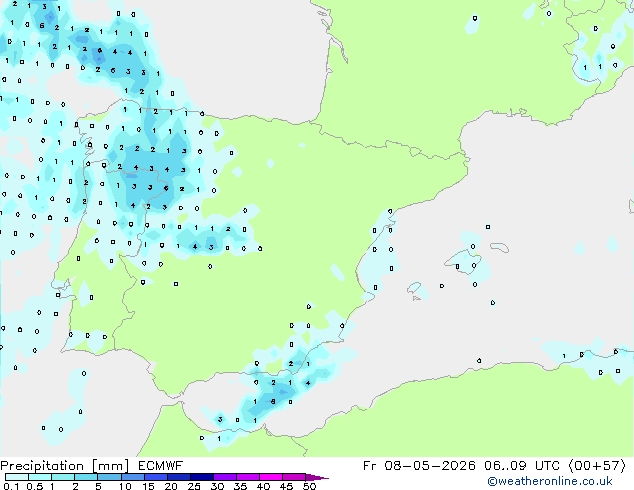Click the 'Fr 08-05-2026' forecast date text
Screen dimensions: 634x490
click(419, 466)
